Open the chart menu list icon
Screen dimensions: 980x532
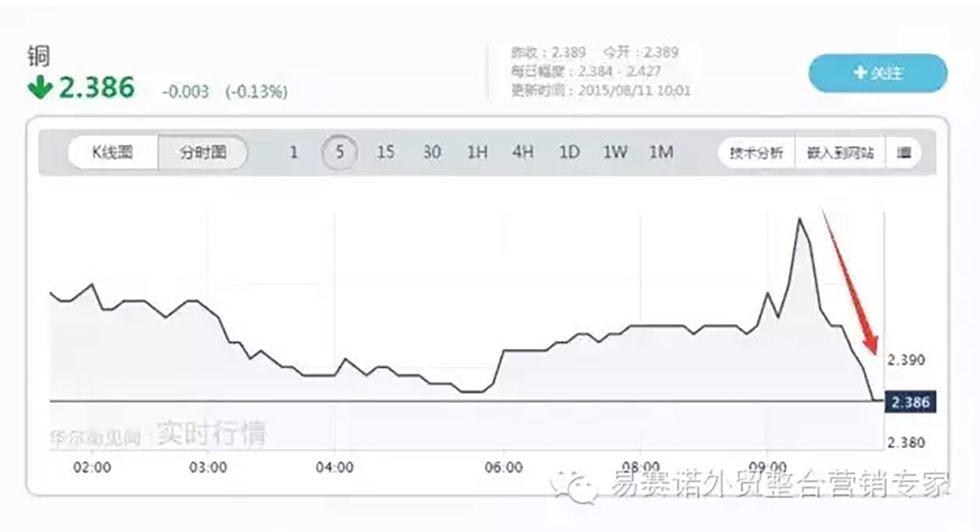click(904, 153)
